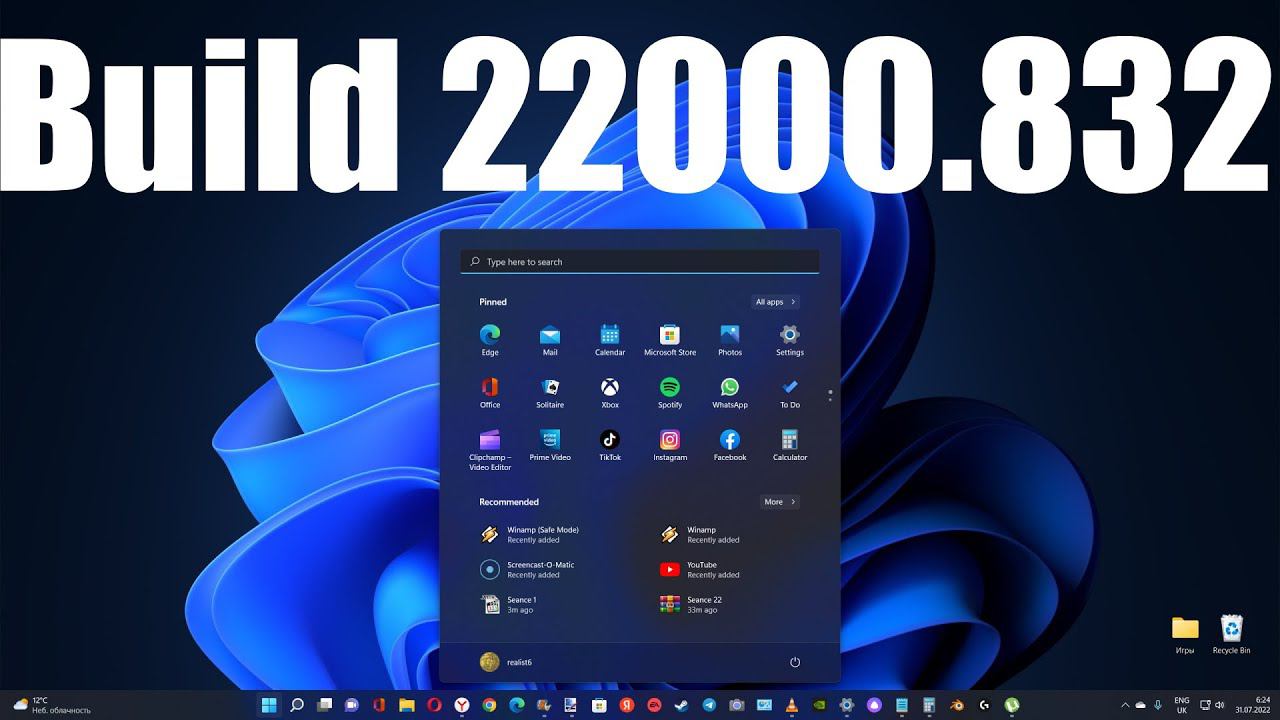Open recommended Winamp (Safe Mode)
This screenshot has height=720, width=1280.
[x=532, y=535]
